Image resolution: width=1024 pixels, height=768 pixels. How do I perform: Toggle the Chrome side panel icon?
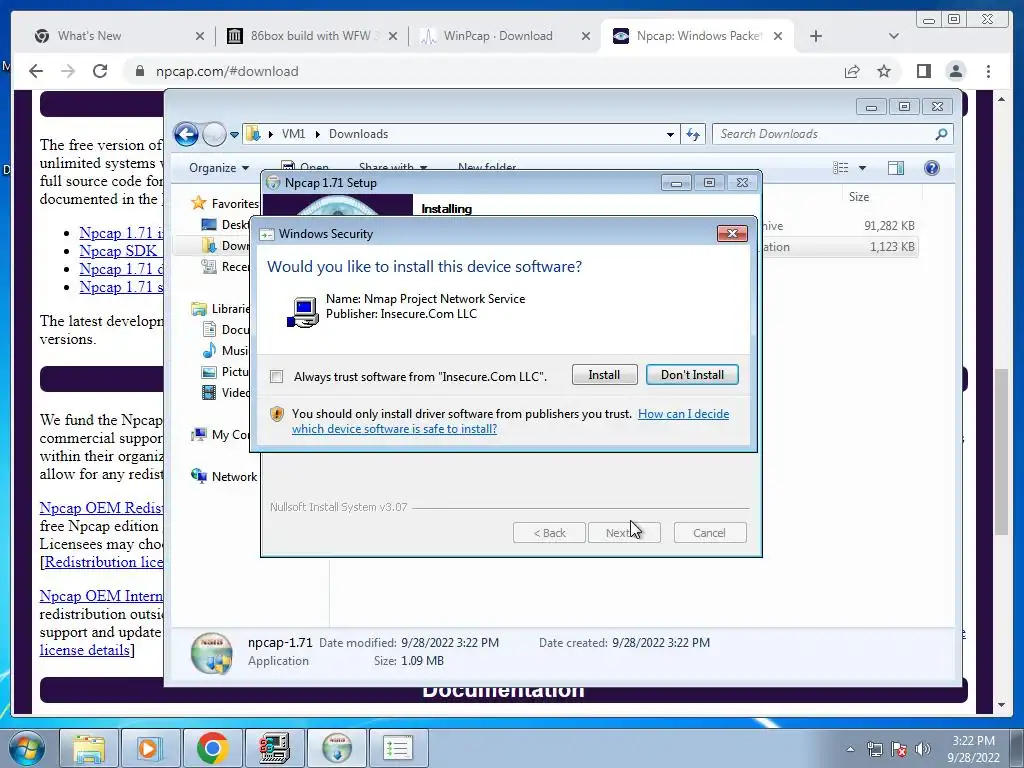(x=923, y=71)
